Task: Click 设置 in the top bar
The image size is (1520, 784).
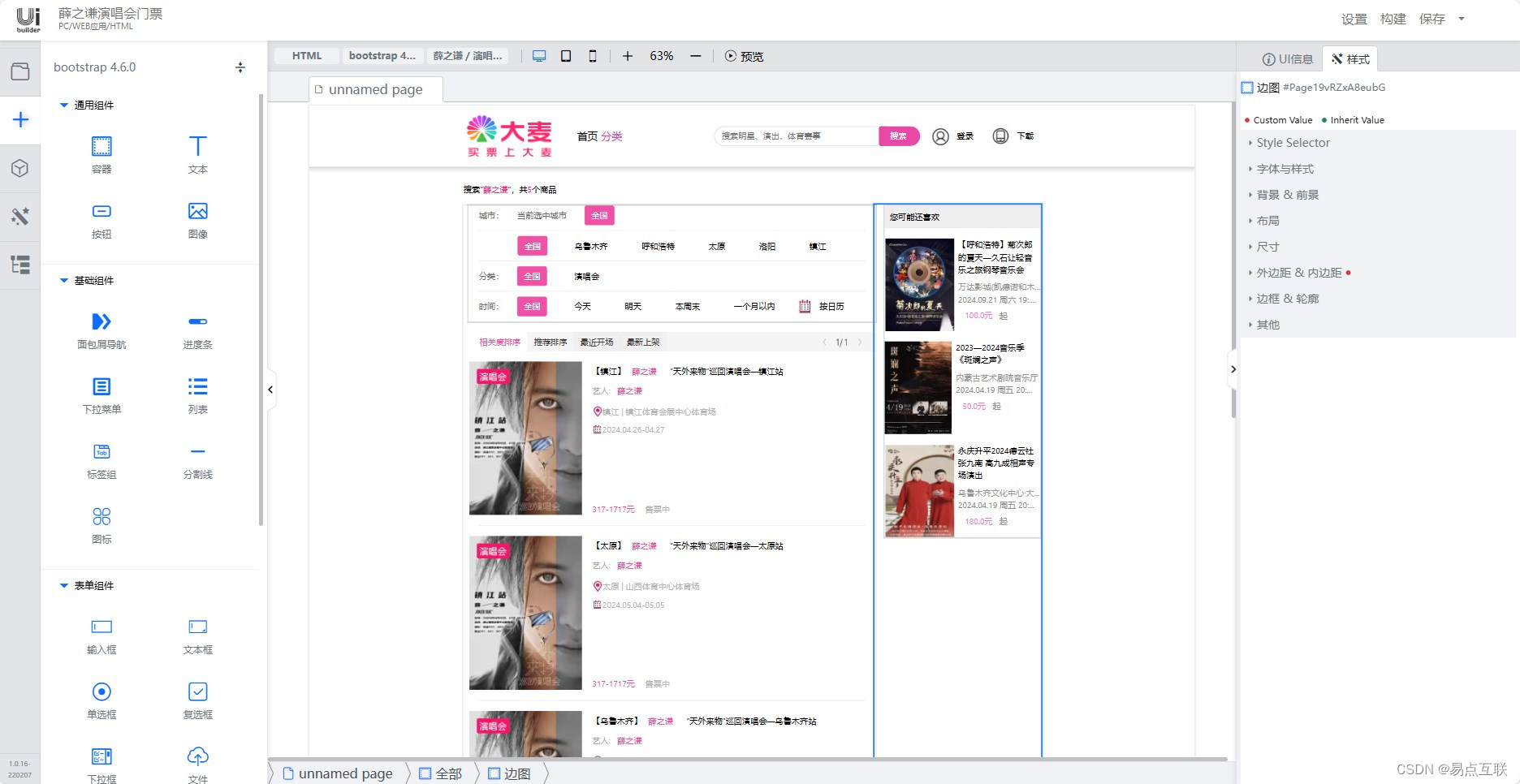Action: [x=1354, y=19]
